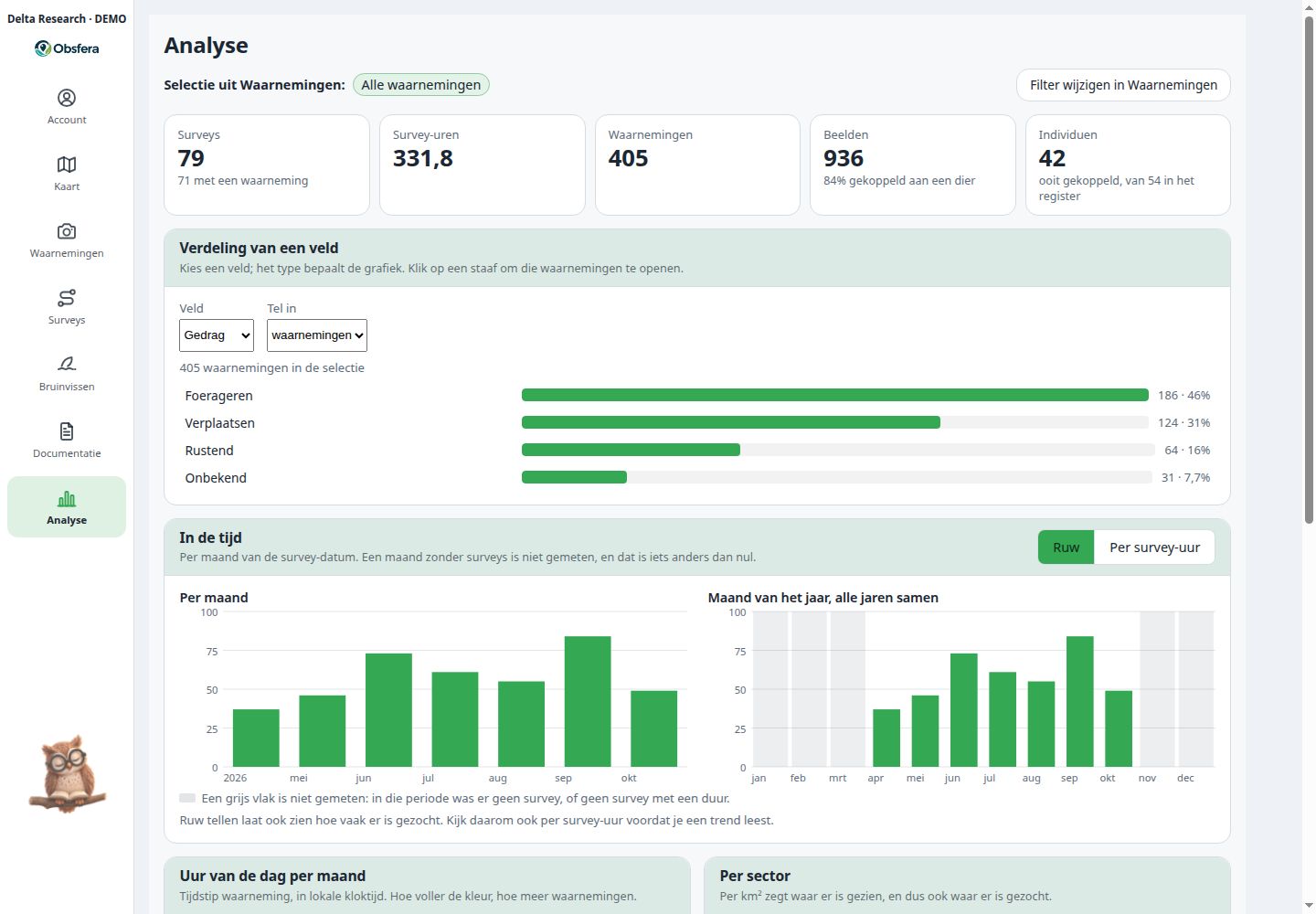Click the Verplaatsen bar
The width and height of the screenshot is (1316, 914).
click(x=731, y=422)
